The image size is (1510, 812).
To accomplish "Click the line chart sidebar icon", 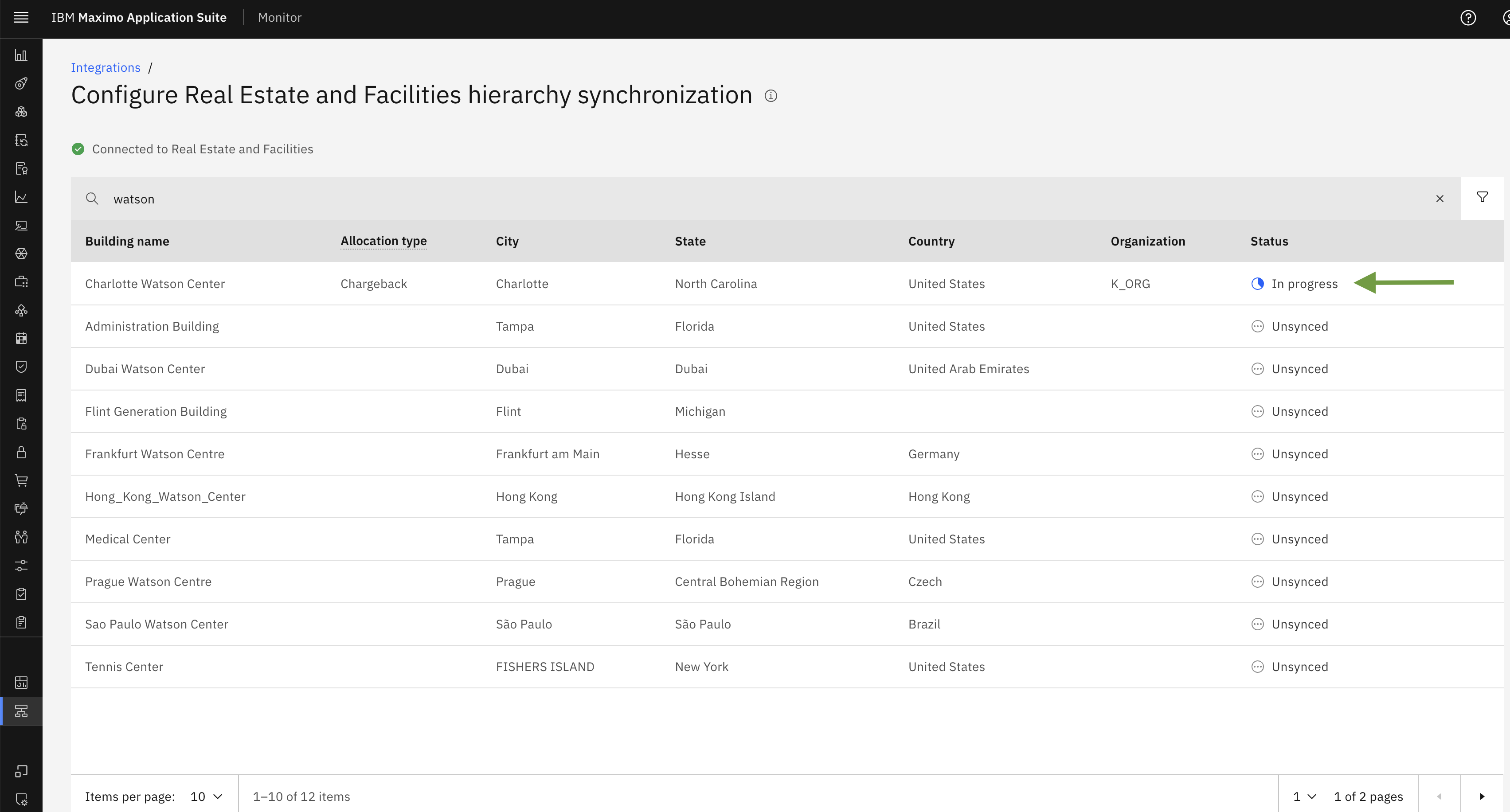I will click(21, 197).
